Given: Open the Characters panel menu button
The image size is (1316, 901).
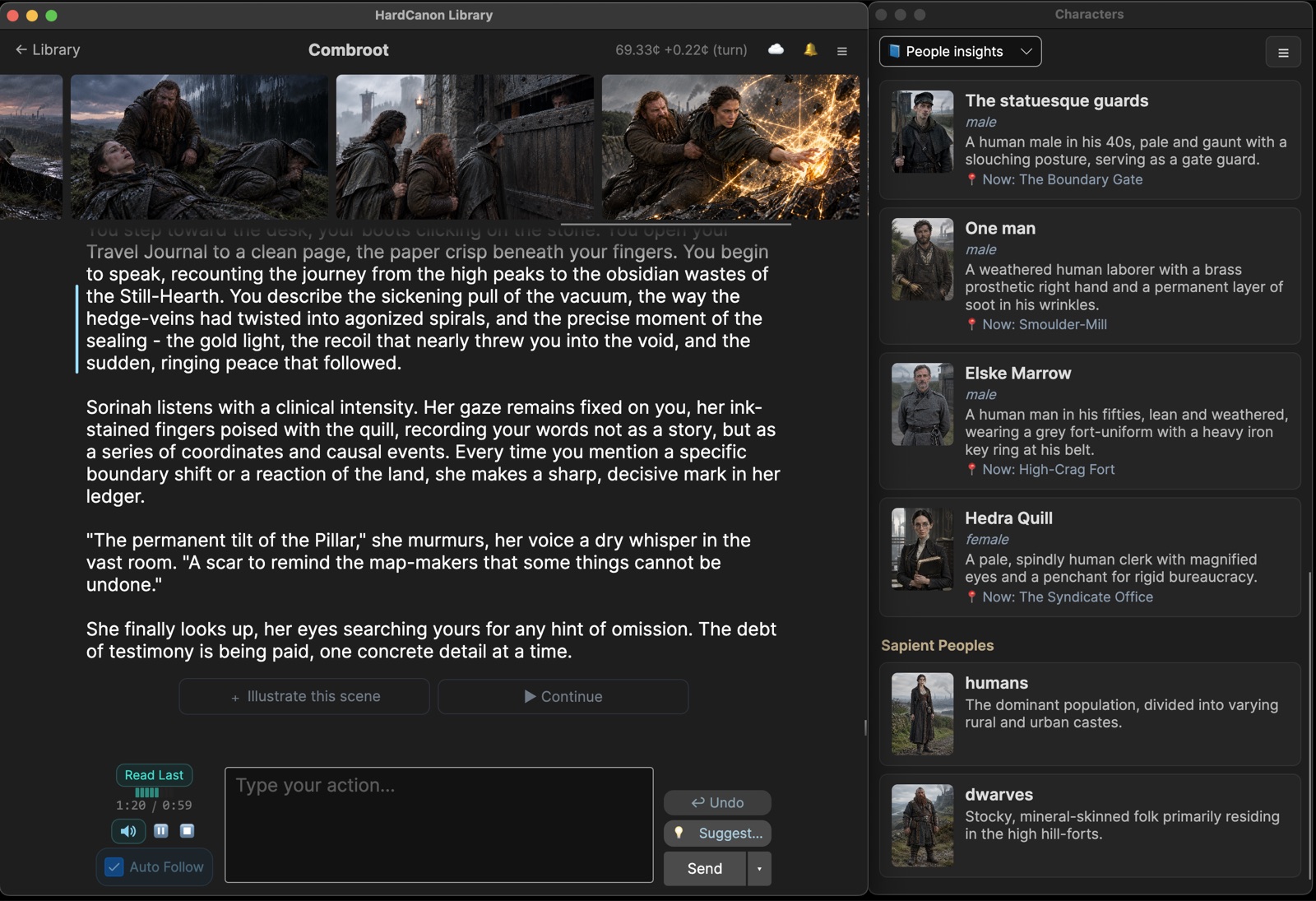Looking at the screenshot, I should [x=1283, y=53].
